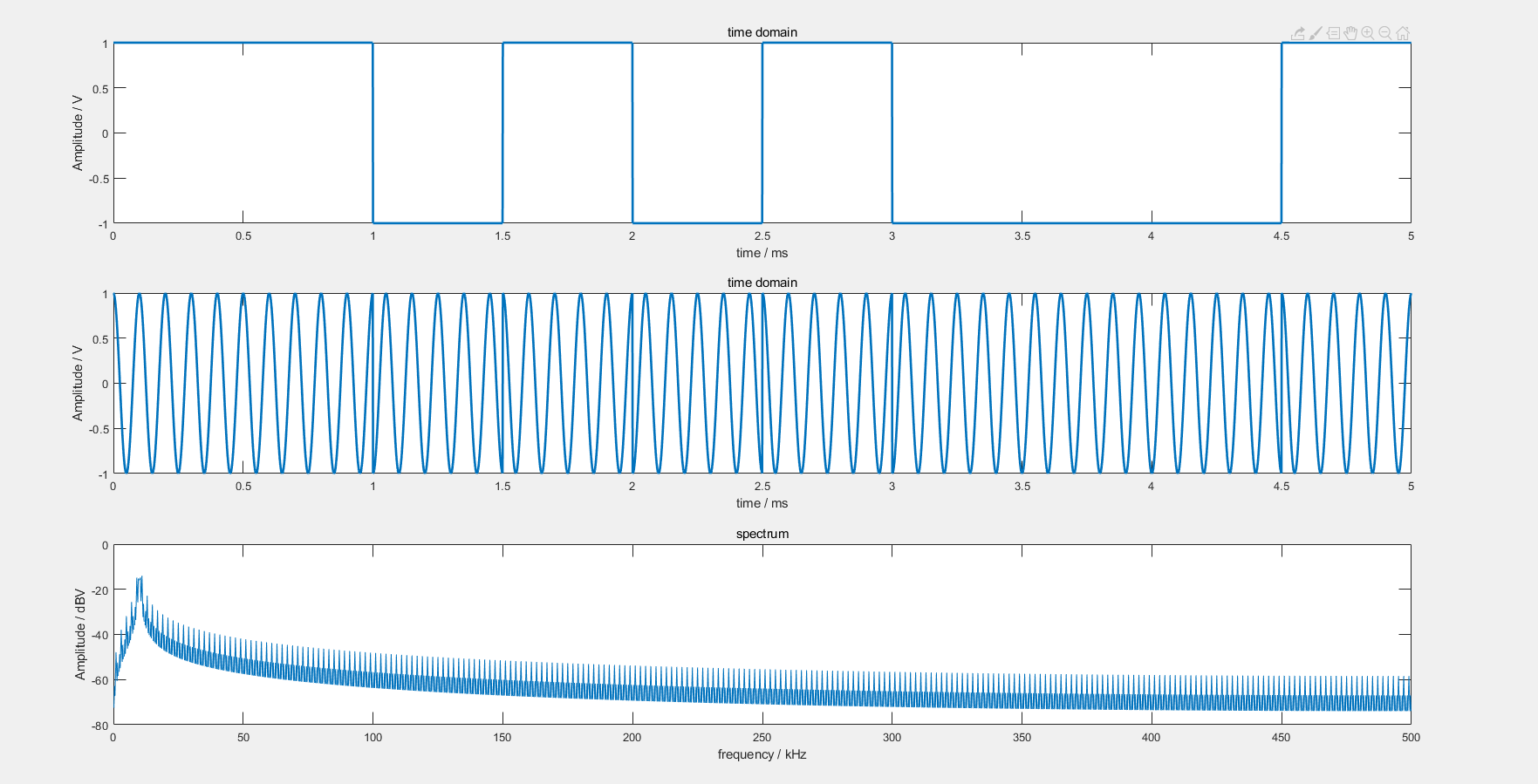Click the spectrum peak near 10 kHz
The height and width of the screenshot is (784, 1538).
(x=139, y=579)
